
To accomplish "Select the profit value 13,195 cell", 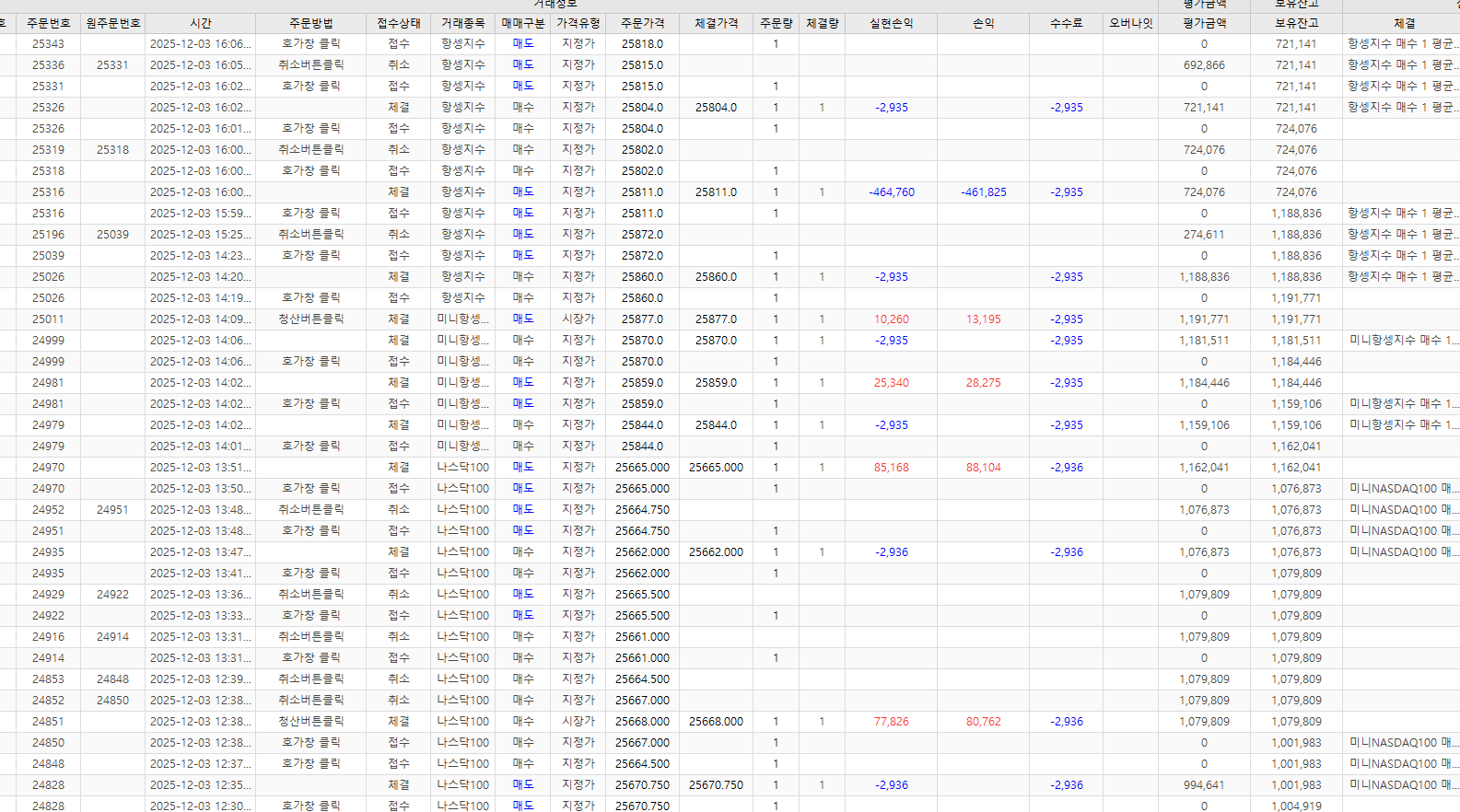I will click(983, 319).
